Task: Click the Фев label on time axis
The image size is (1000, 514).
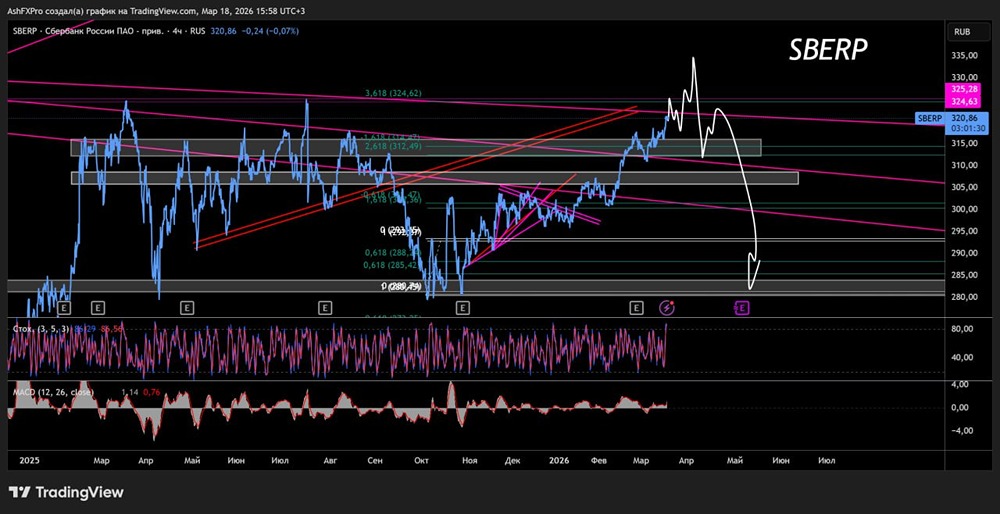Action: (x=598, y=460)
